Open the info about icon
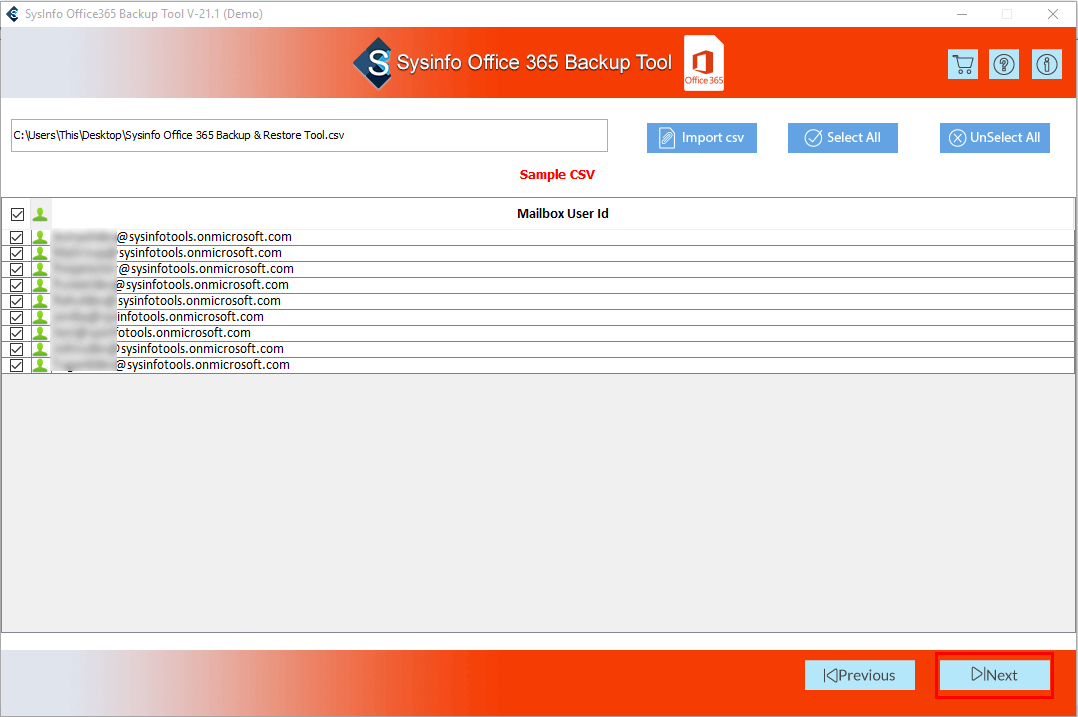 tap(1046, 65)
